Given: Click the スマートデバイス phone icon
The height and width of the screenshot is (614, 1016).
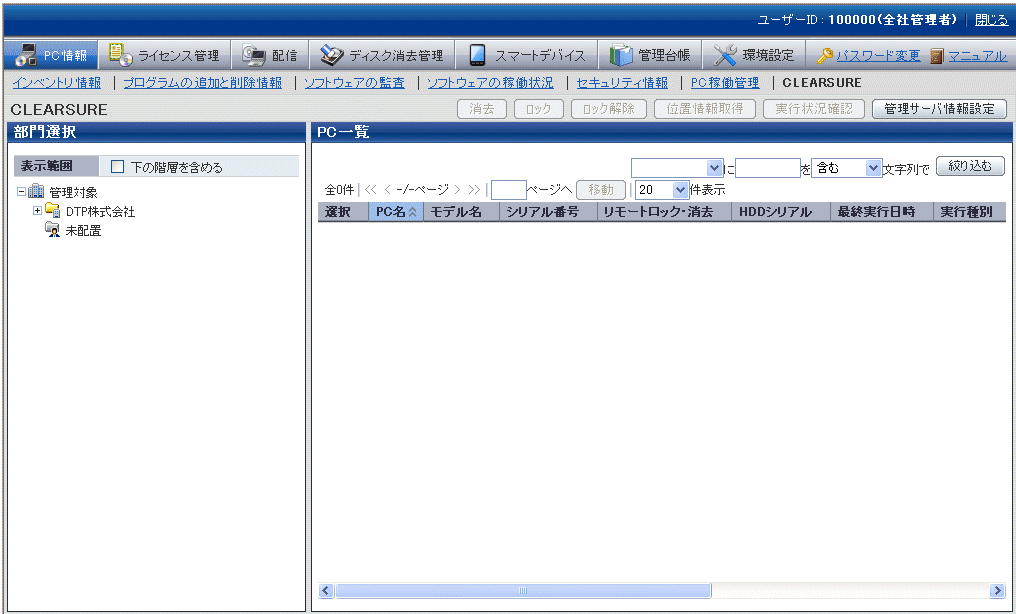Looking at the screenshot, I should [x=478, y=56].
